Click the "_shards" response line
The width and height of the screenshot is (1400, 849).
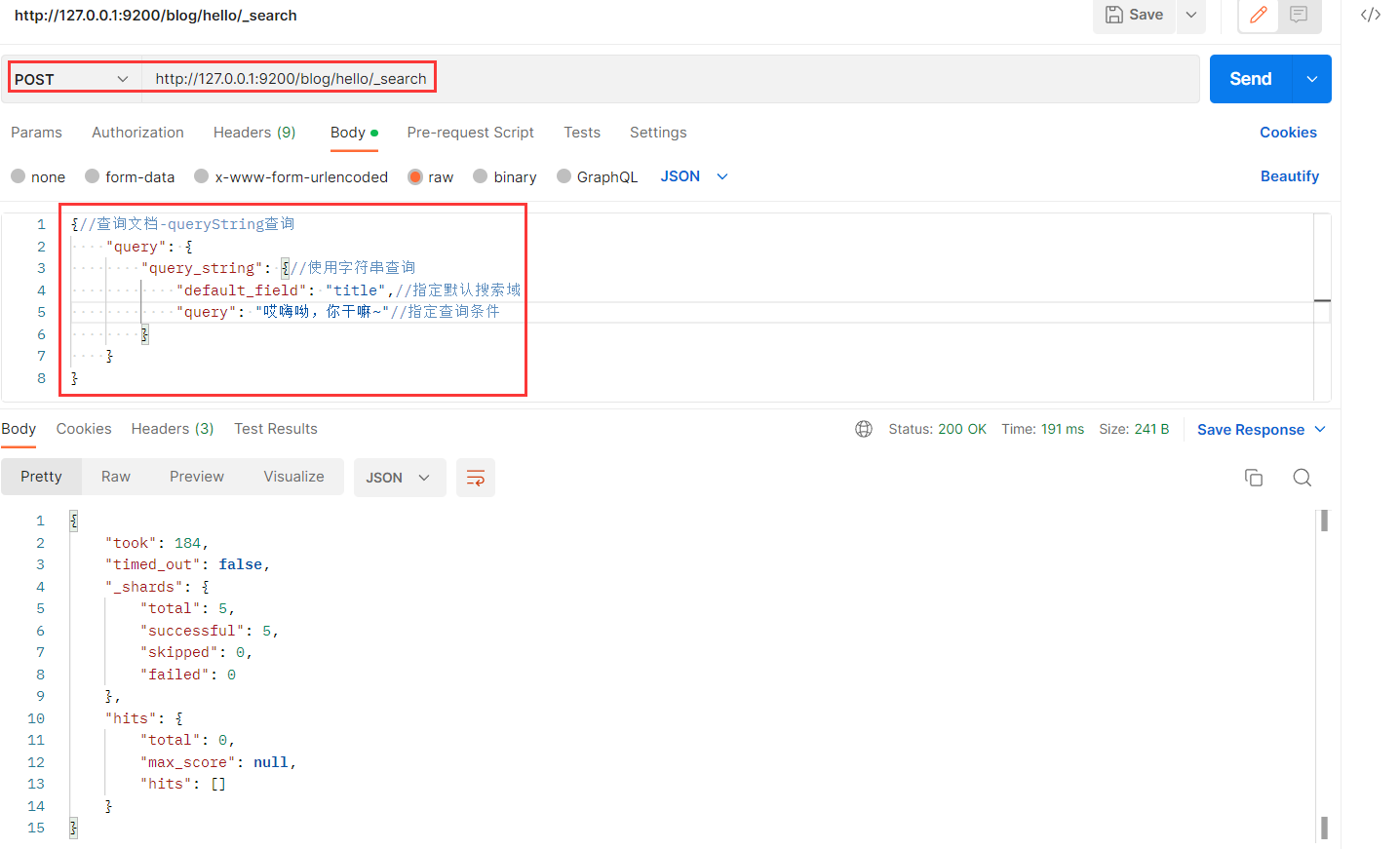pyautogui.click(x=157, y=587)
